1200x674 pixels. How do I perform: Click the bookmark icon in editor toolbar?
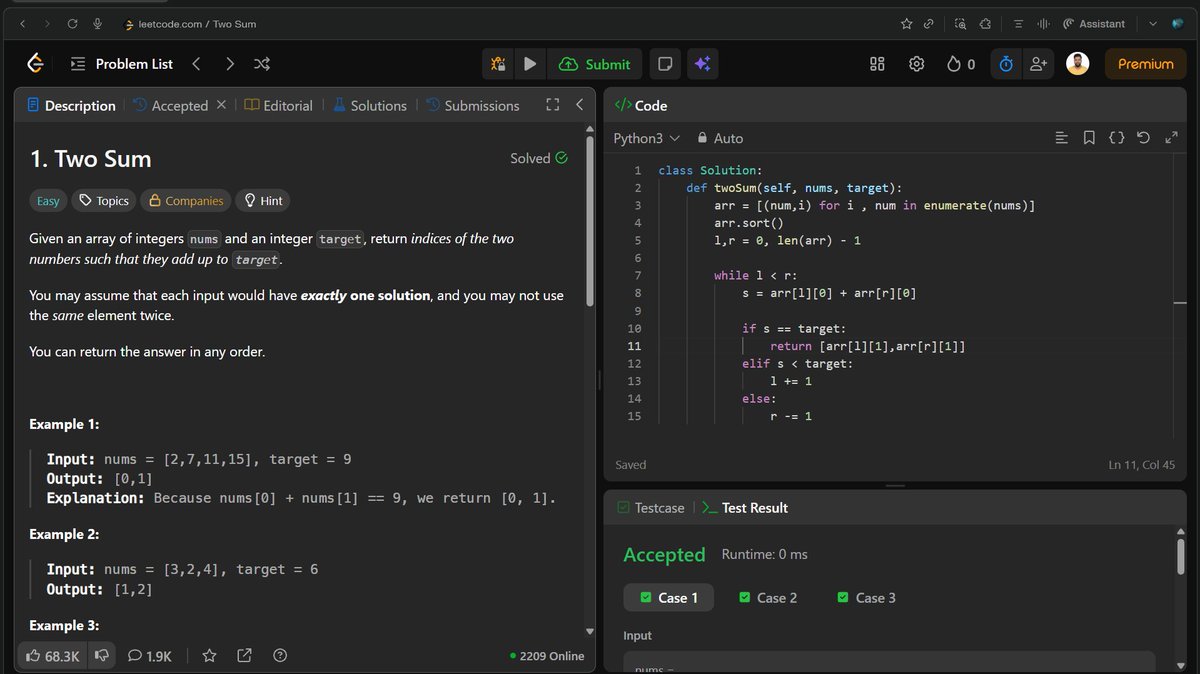(x=1089, y=138)
